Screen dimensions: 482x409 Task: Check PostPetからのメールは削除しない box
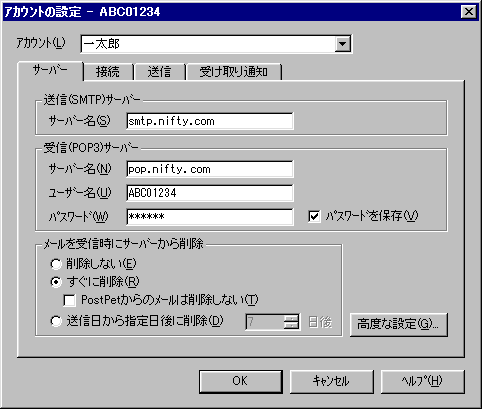click(x=69, y=300)
